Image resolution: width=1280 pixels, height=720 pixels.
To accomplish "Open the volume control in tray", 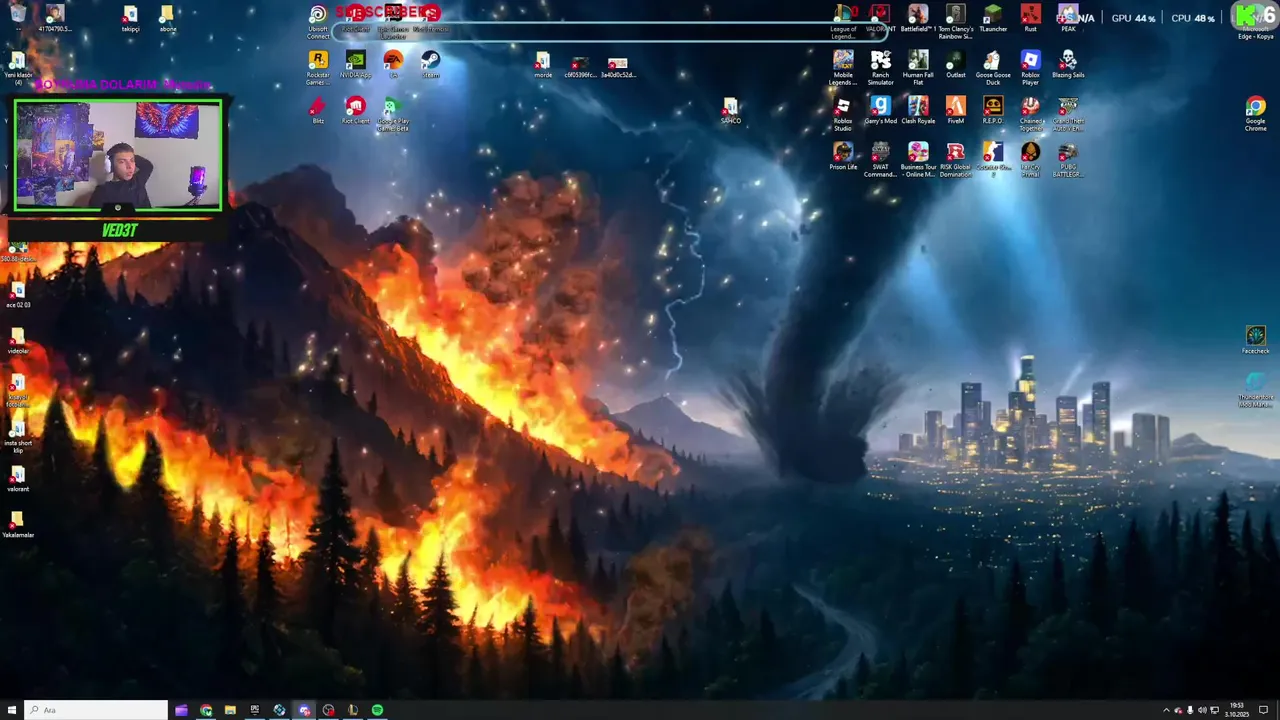I will pyautogui.click(x=1202, y=710).
